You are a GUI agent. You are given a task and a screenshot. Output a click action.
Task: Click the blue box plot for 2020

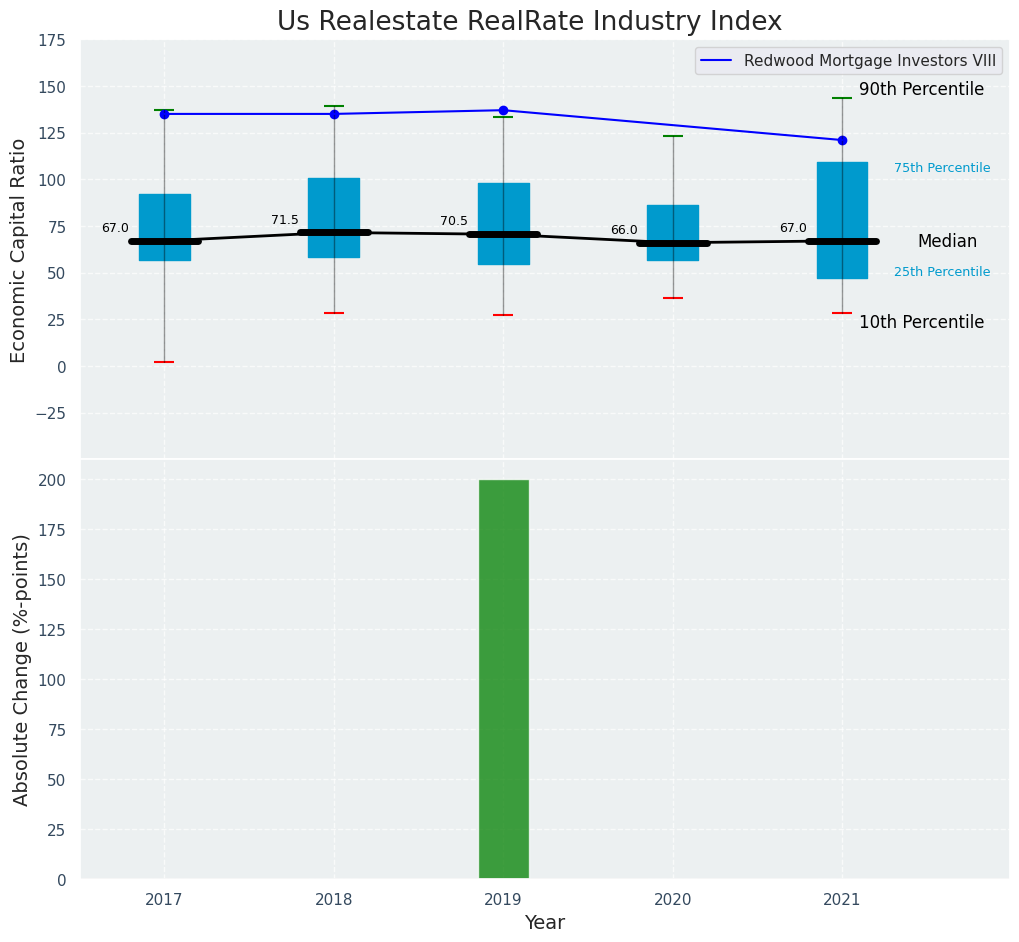pos(673,220)
